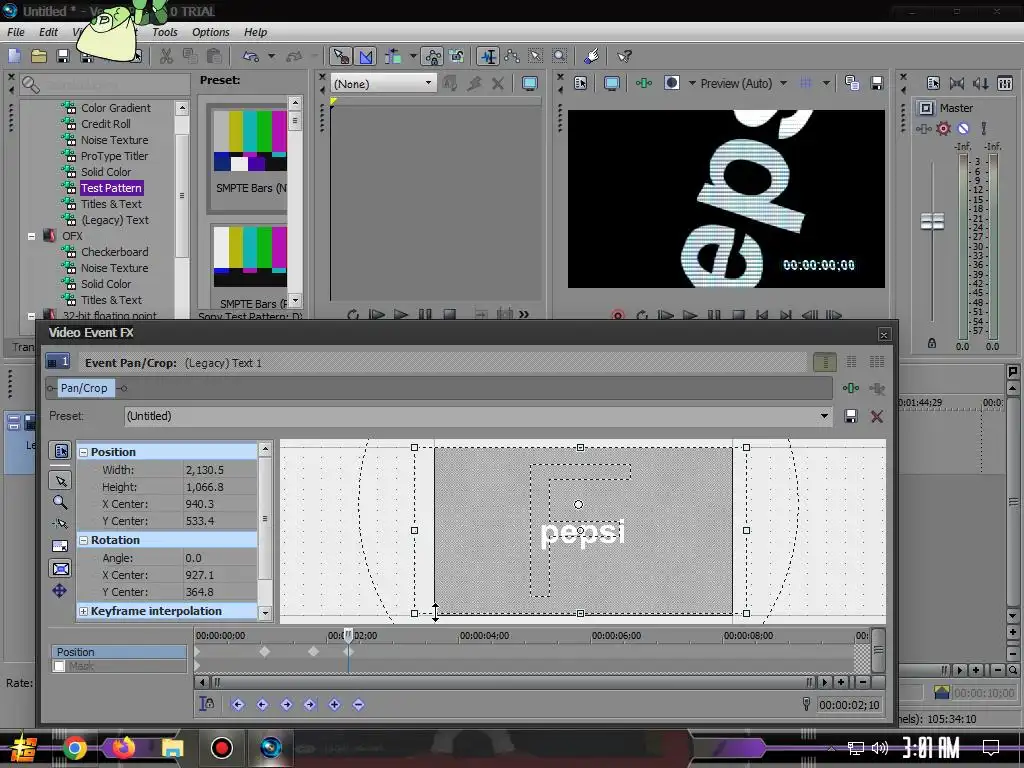Screen dimensions: 1024x768
Task: Open the Help menu
Action: pyautogui.click(x=255, y=32)
